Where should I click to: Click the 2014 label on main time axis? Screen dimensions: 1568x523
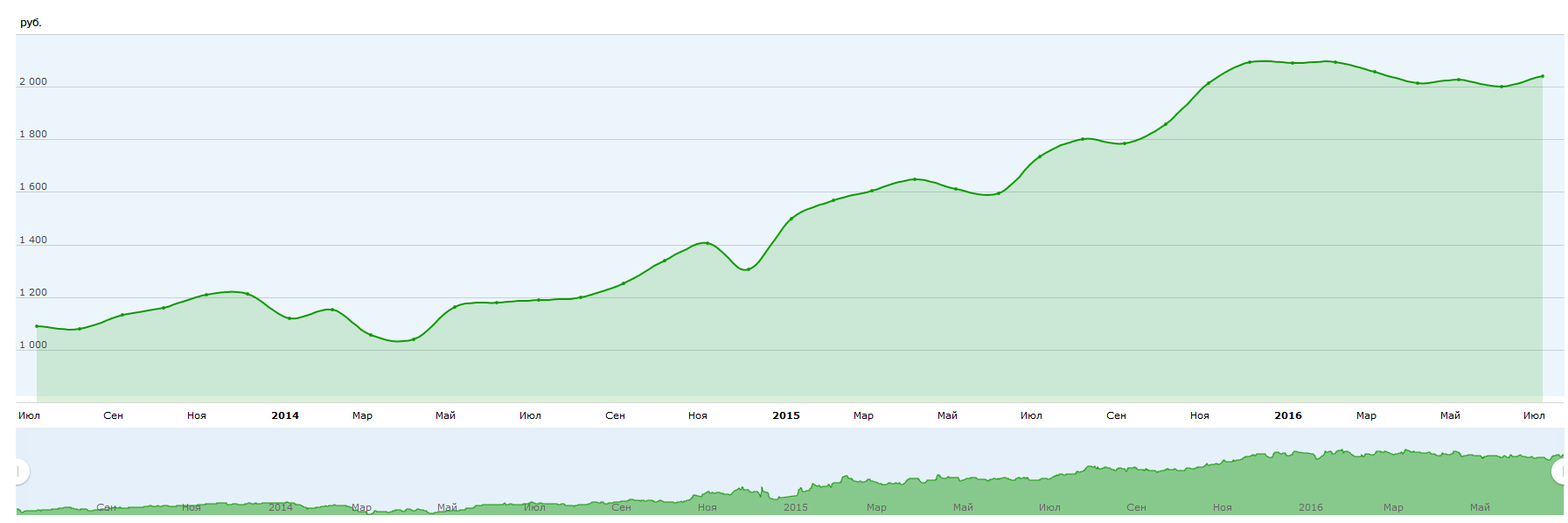(285, 415)
